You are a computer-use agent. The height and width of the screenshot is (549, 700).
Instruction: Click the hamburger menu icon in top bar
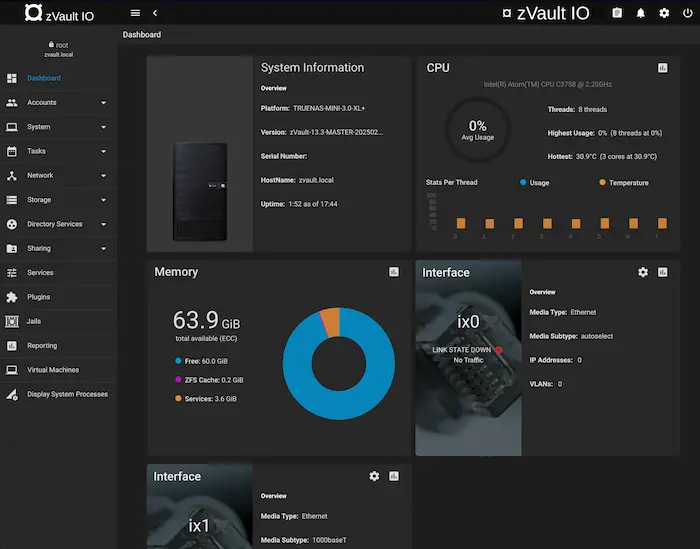[135, 13]
